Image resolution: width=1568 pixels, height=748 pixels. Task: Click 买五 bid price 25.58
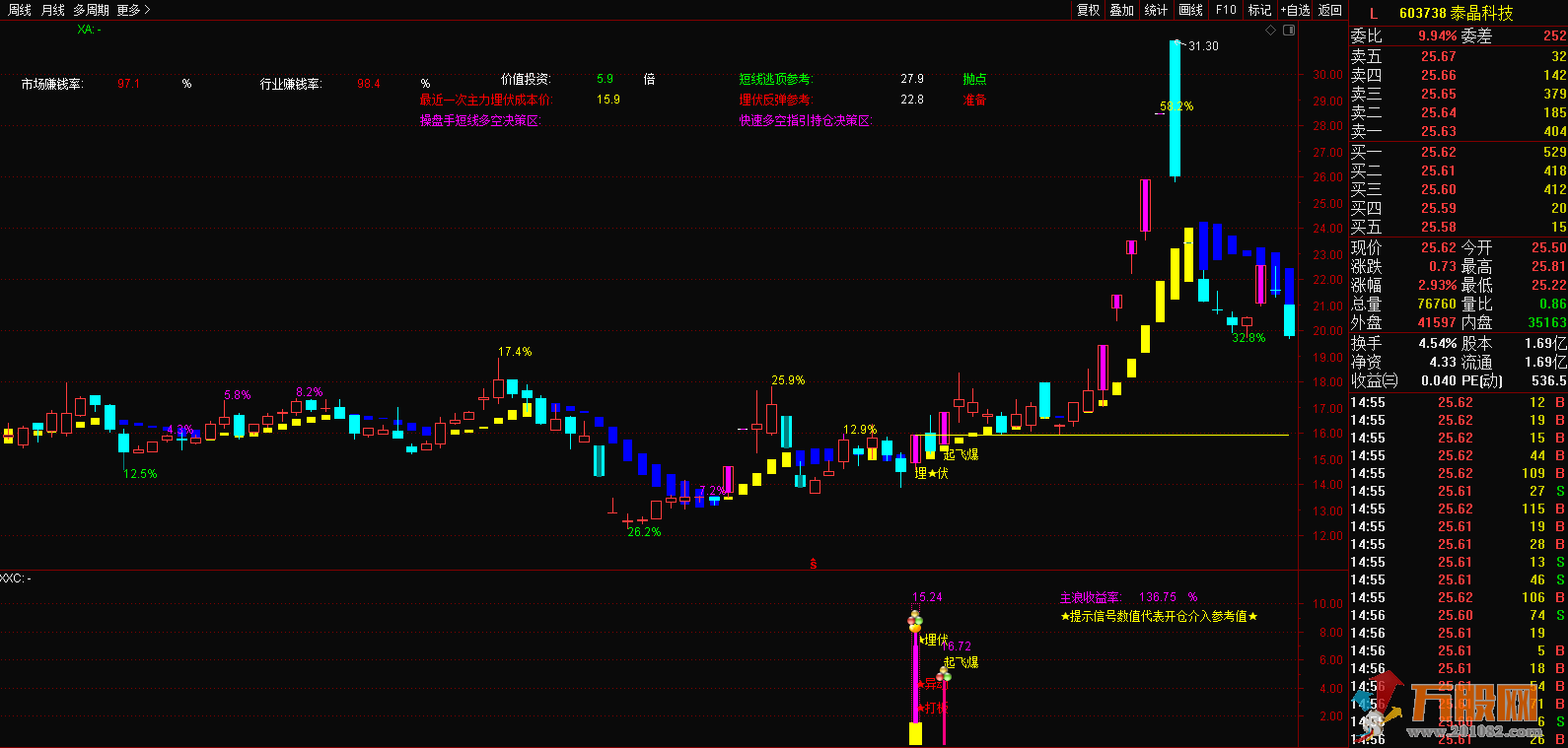[1438, 228]
